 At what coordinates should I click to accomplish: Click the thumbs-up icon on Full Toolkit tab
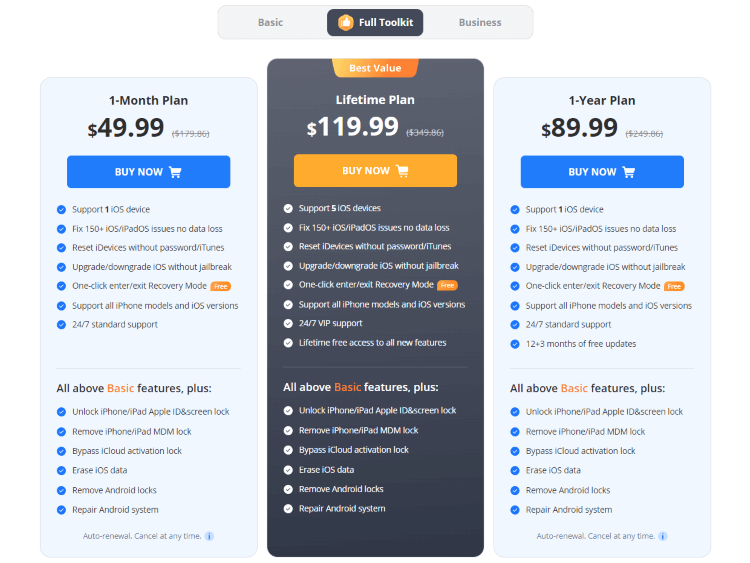point(346,22)
